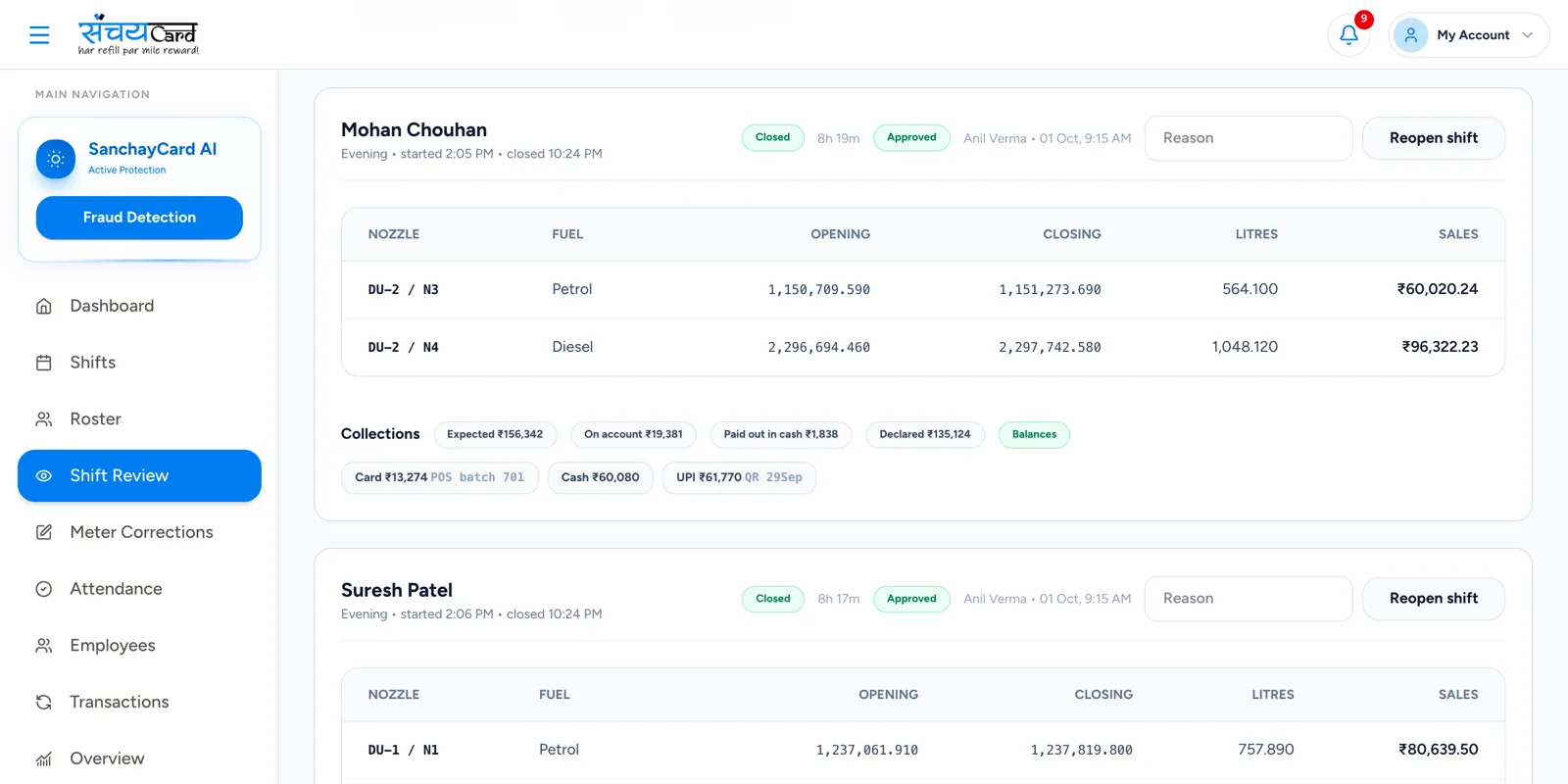
Task: Click the UPI ₹61,770 QR chip
Action: click(739, 477)
